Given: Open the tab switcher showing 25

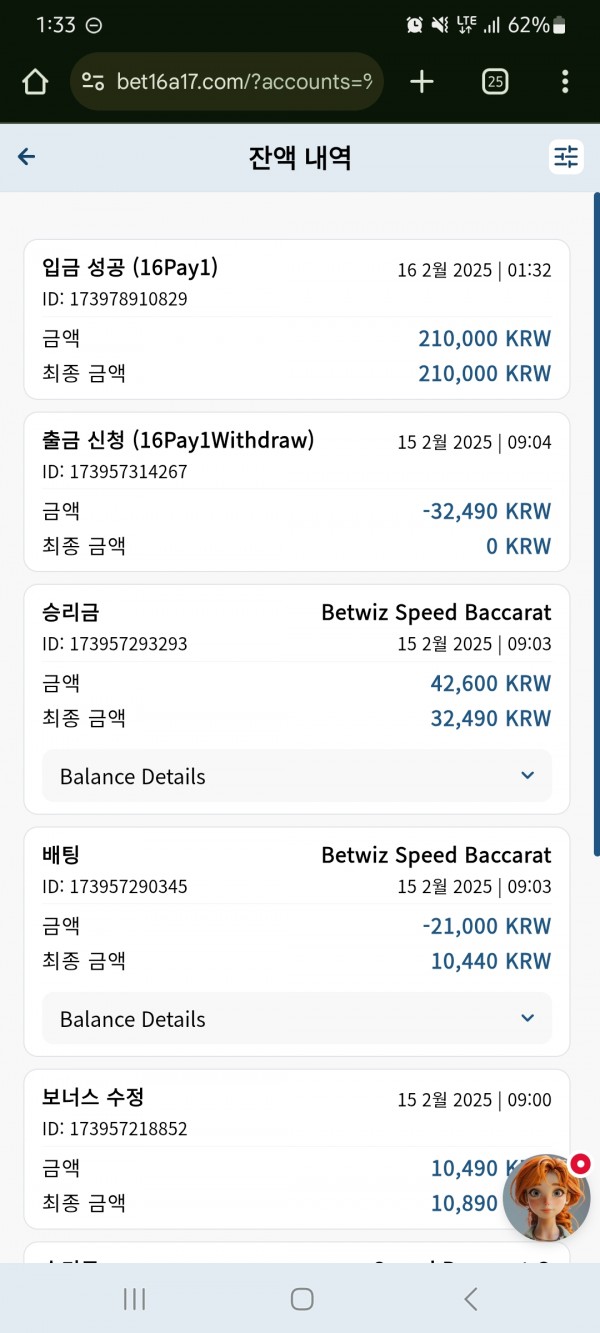Looking at the screenshot, I should click(495, 82).
